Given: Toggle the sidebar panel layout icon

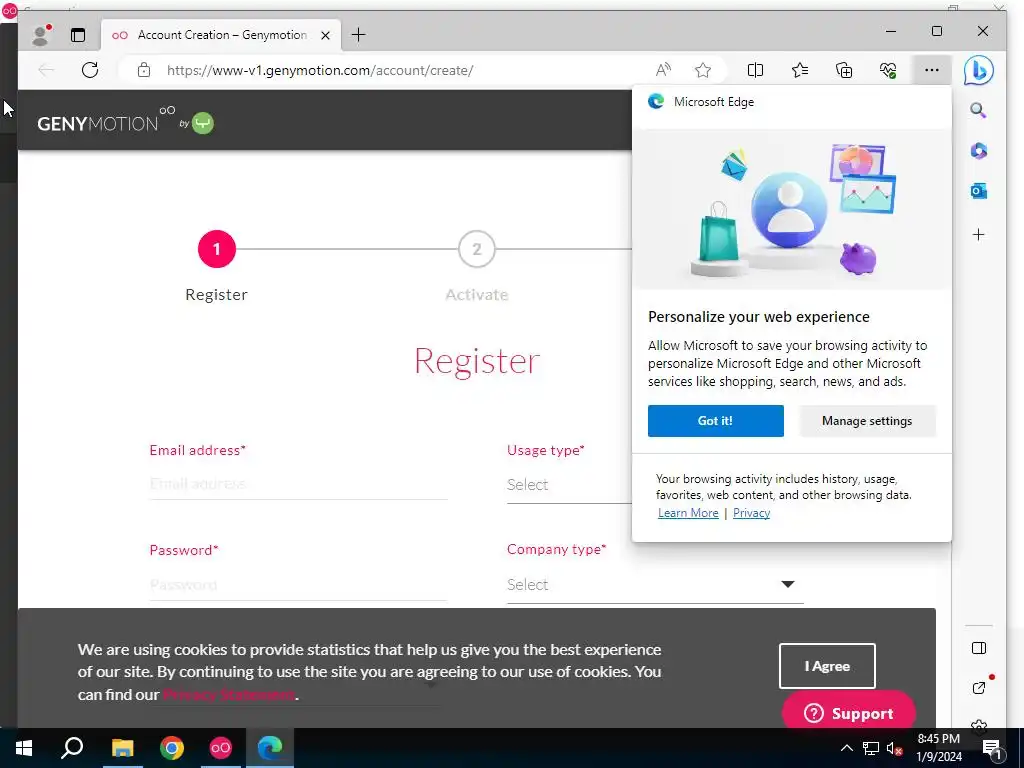Looking at the screenshot, I should [978, 648].
